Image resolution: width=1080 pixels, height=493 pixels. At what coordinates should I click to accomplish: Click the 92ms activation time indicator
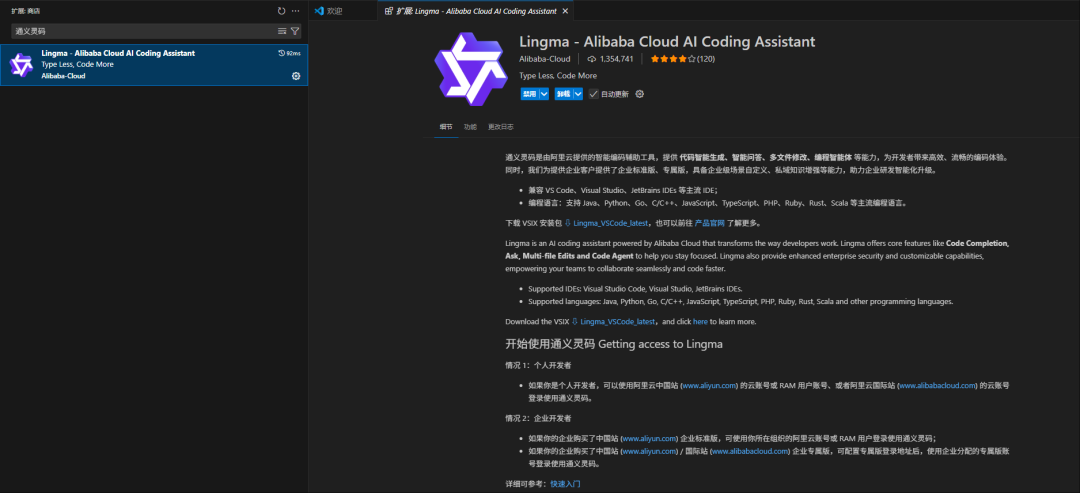click(x=289, y=53)
